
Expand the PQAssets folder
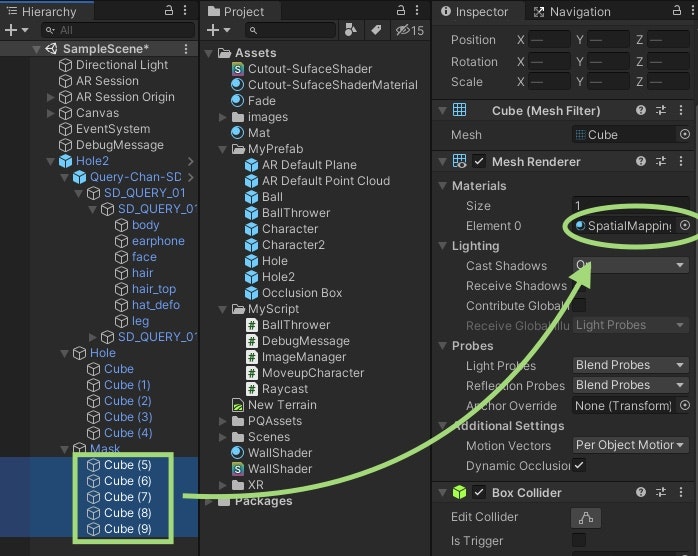coord(223,421)
